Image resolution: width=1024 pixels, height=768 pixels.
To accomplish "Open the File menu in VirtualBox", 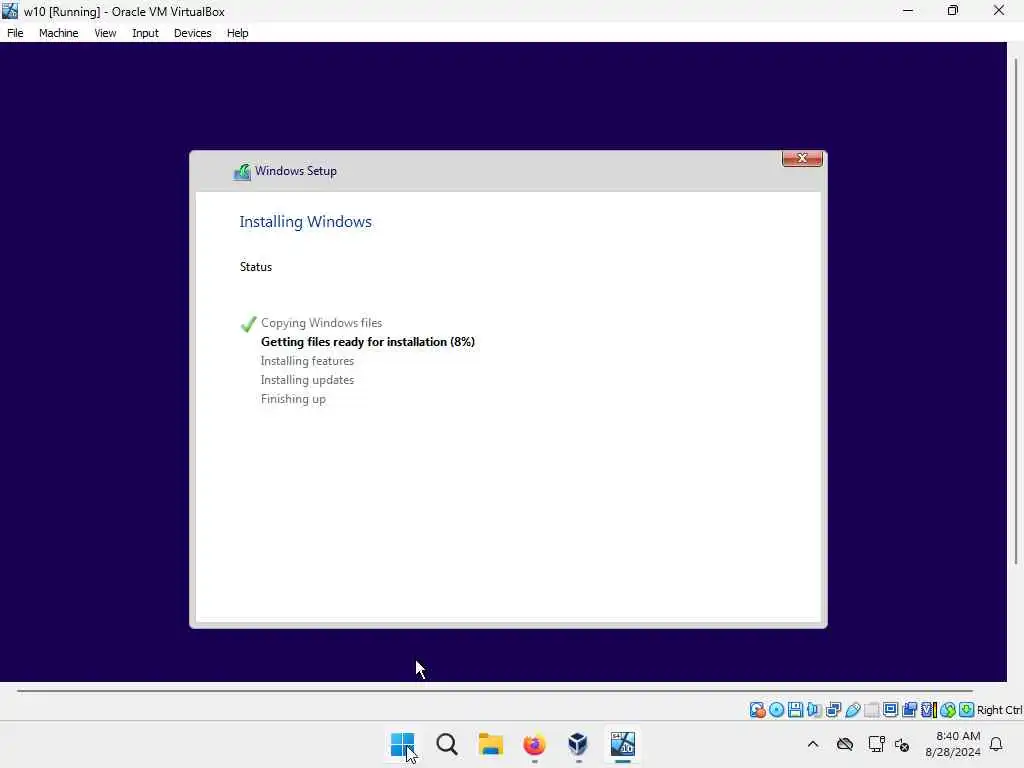I will pyautogui.click(x=15, y=33).
